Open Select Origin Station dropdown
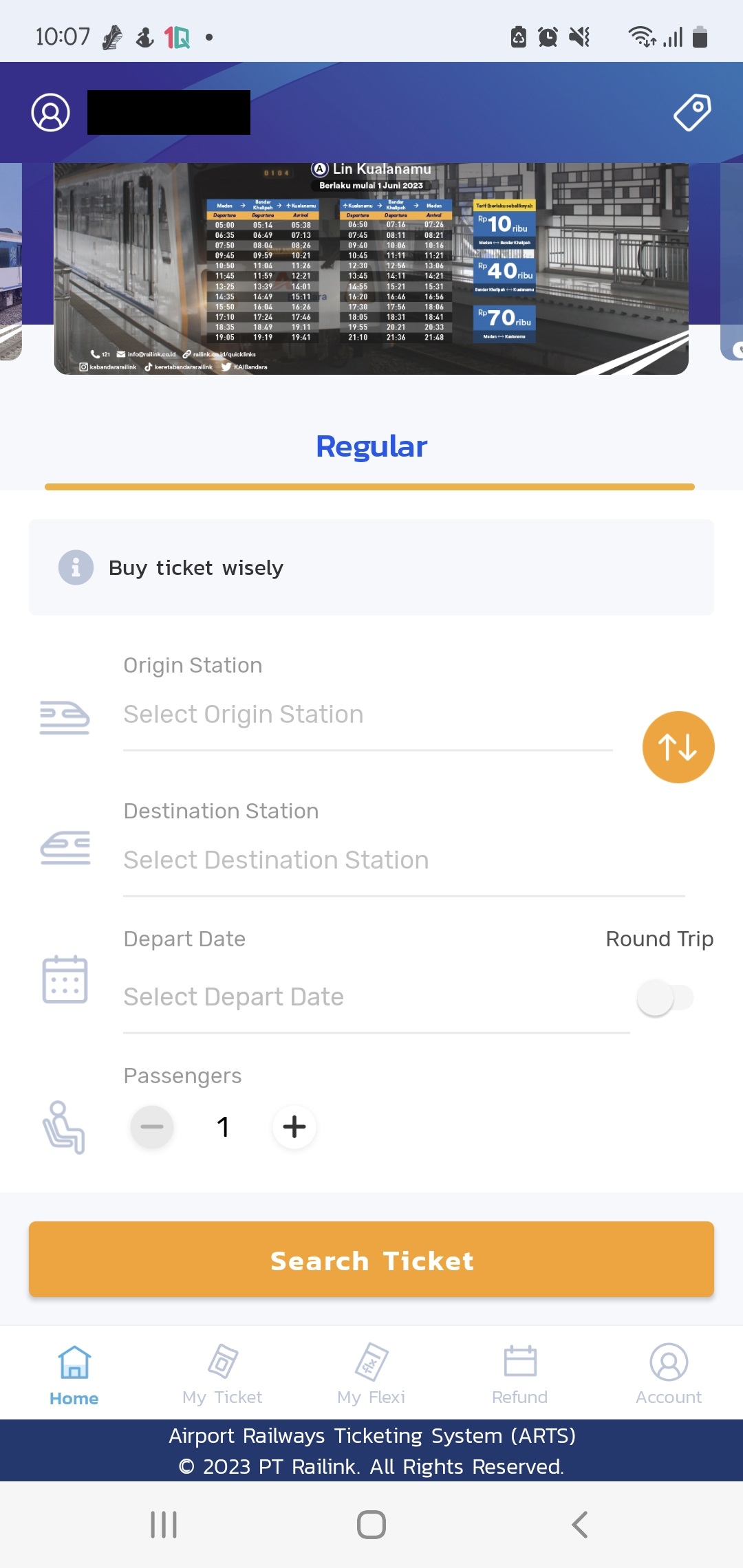Screen dimensions: 743x1568 (x=368, y=715)
